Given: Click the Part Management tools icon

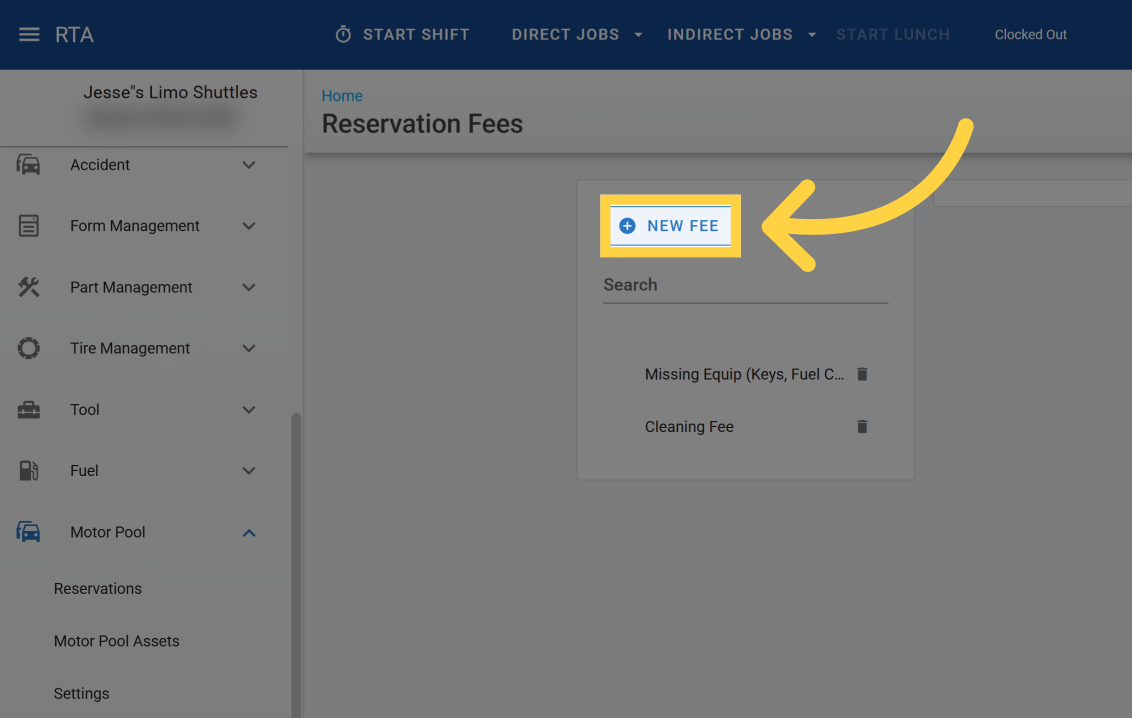Looking at the screenshot, I should click(29, 287).
